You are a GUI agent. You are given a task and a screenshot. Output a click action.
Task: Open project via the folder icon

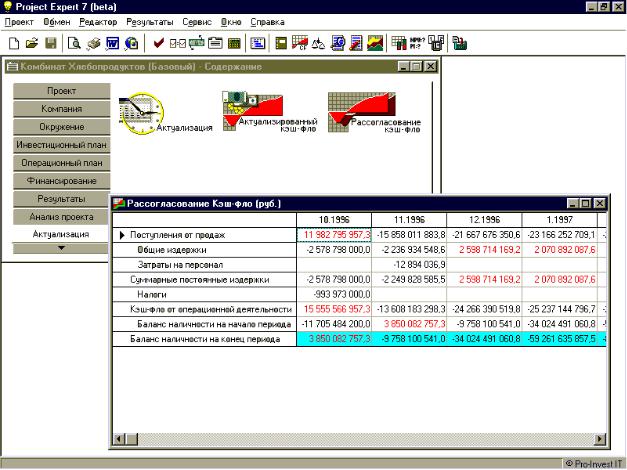point(32,43)
